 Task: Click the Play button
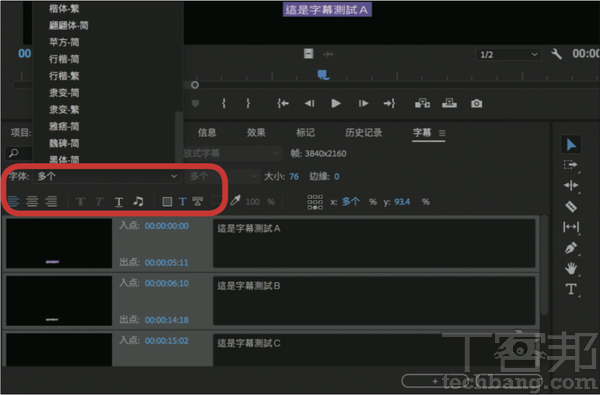coord(336,103)
